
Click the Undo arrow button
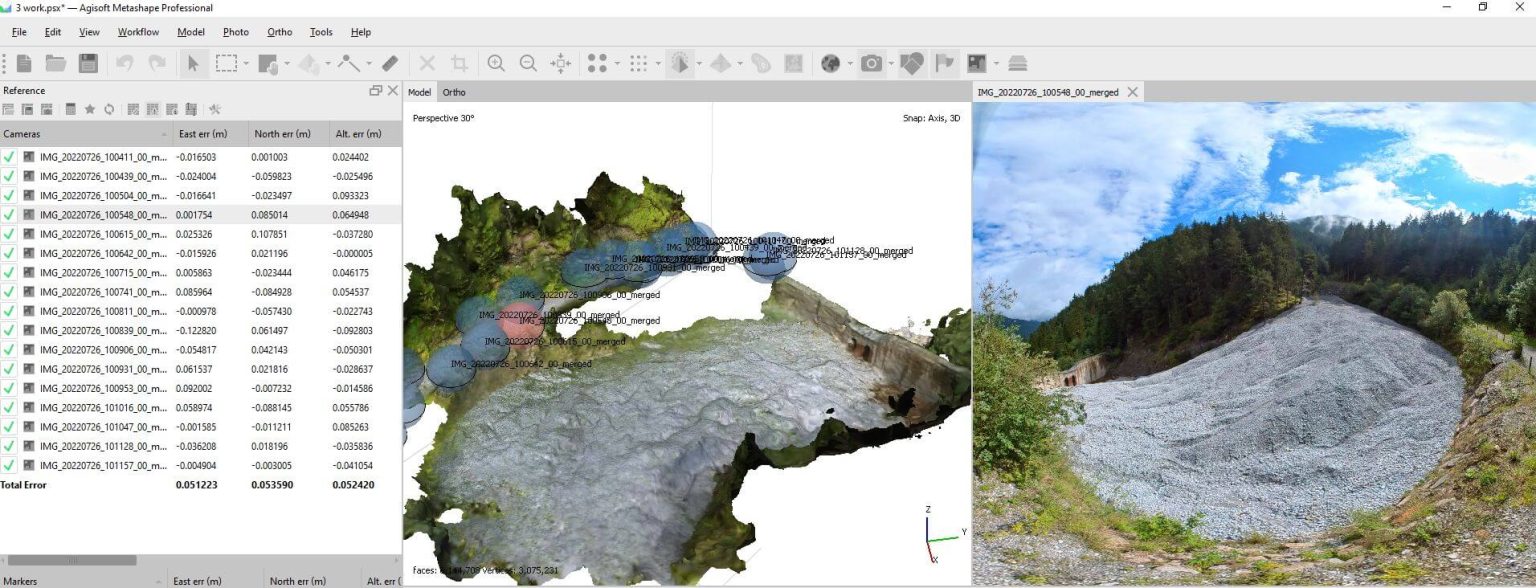click(125, 63)
